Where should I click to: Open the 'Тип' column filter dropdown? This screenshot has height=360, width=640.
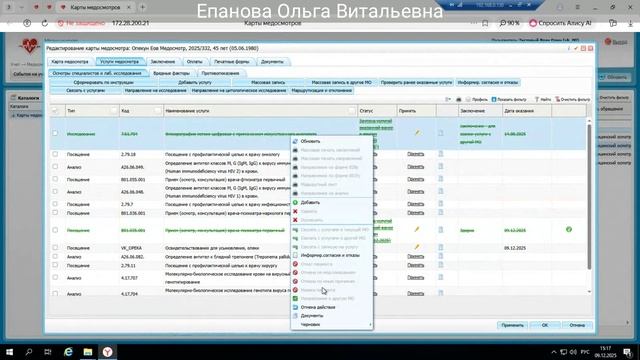pyautogui.click(x=114, y=111)
